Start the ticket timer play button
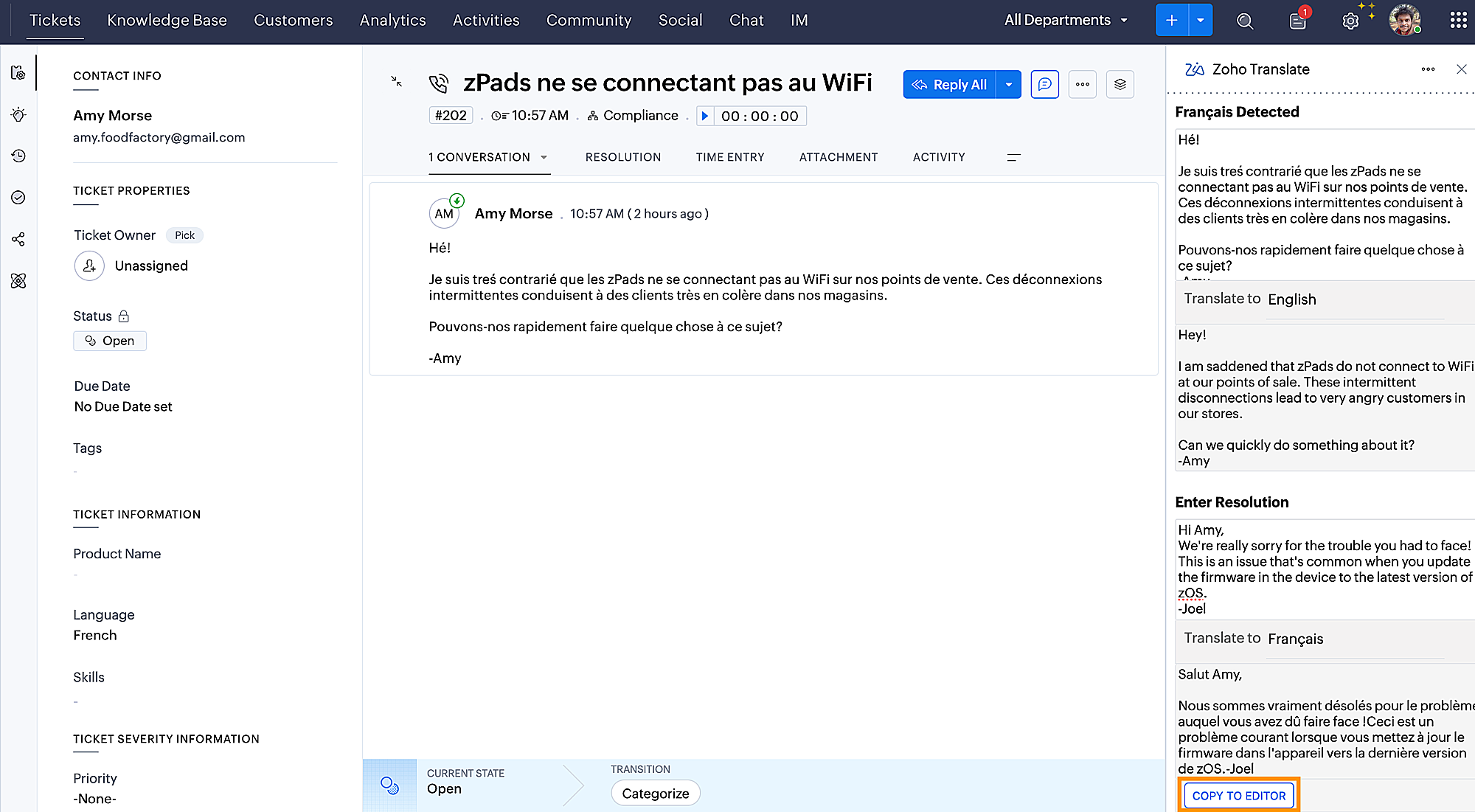This screenshot has height=812, width=1475. [705, 116]
